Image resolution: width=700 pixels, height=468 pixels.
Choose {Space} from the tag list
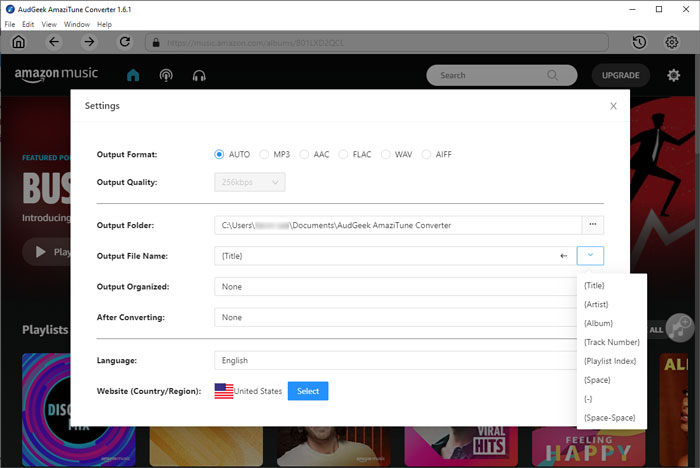[612, 380]
